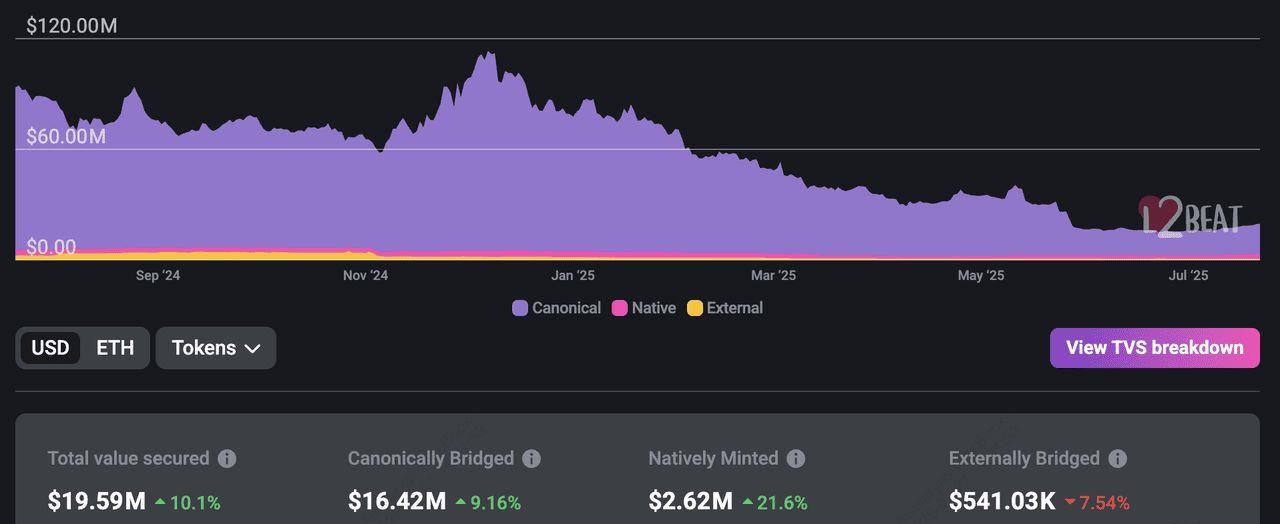Screen dimensions: 1280x524
Task: Click info icon next to Externally Bridged
Action: pyautogui.click(x=1117, y=459)
